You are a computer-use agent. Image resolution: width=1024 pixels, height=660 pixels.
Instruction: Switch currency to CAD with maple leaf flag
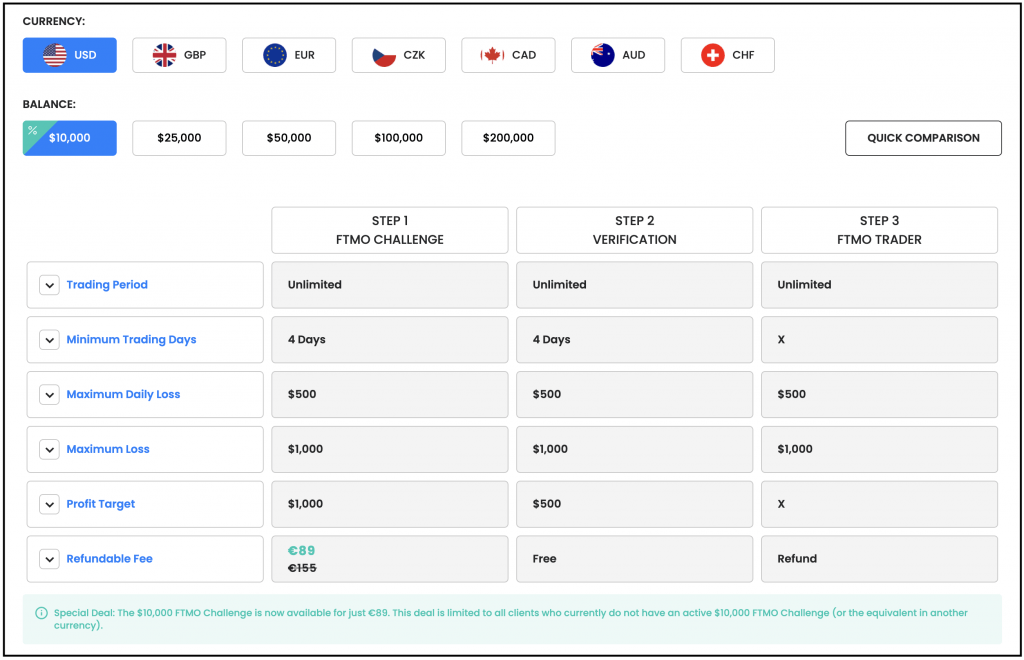pos(508,55)
